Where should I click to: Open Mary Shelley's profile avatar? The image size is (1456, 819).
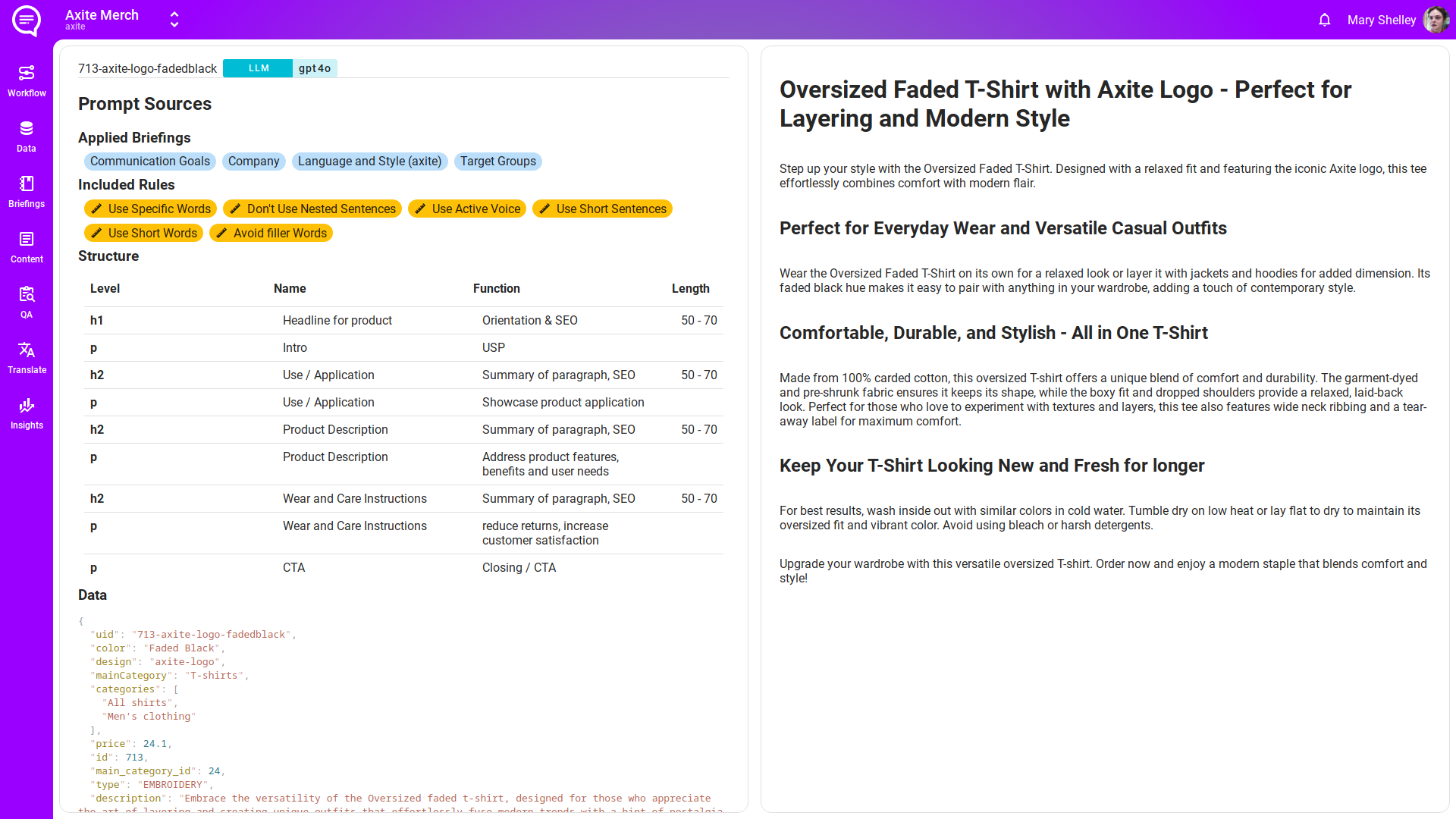[1435, 20]
